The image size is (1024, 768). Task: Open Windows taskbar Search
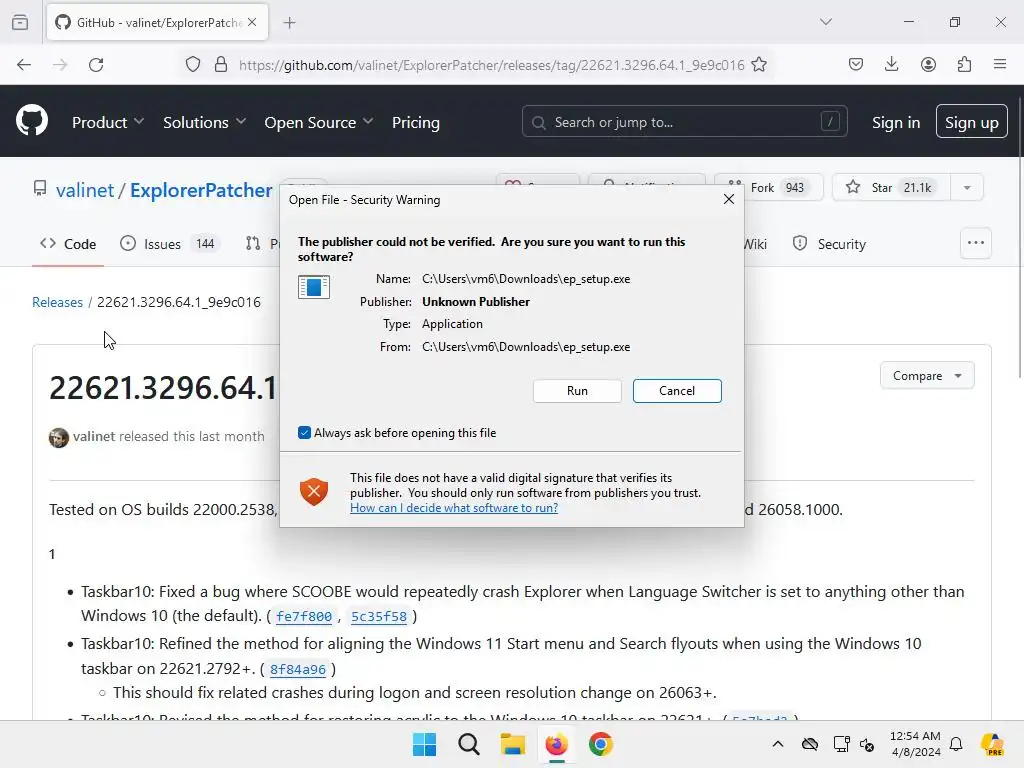tap(468, 744)
